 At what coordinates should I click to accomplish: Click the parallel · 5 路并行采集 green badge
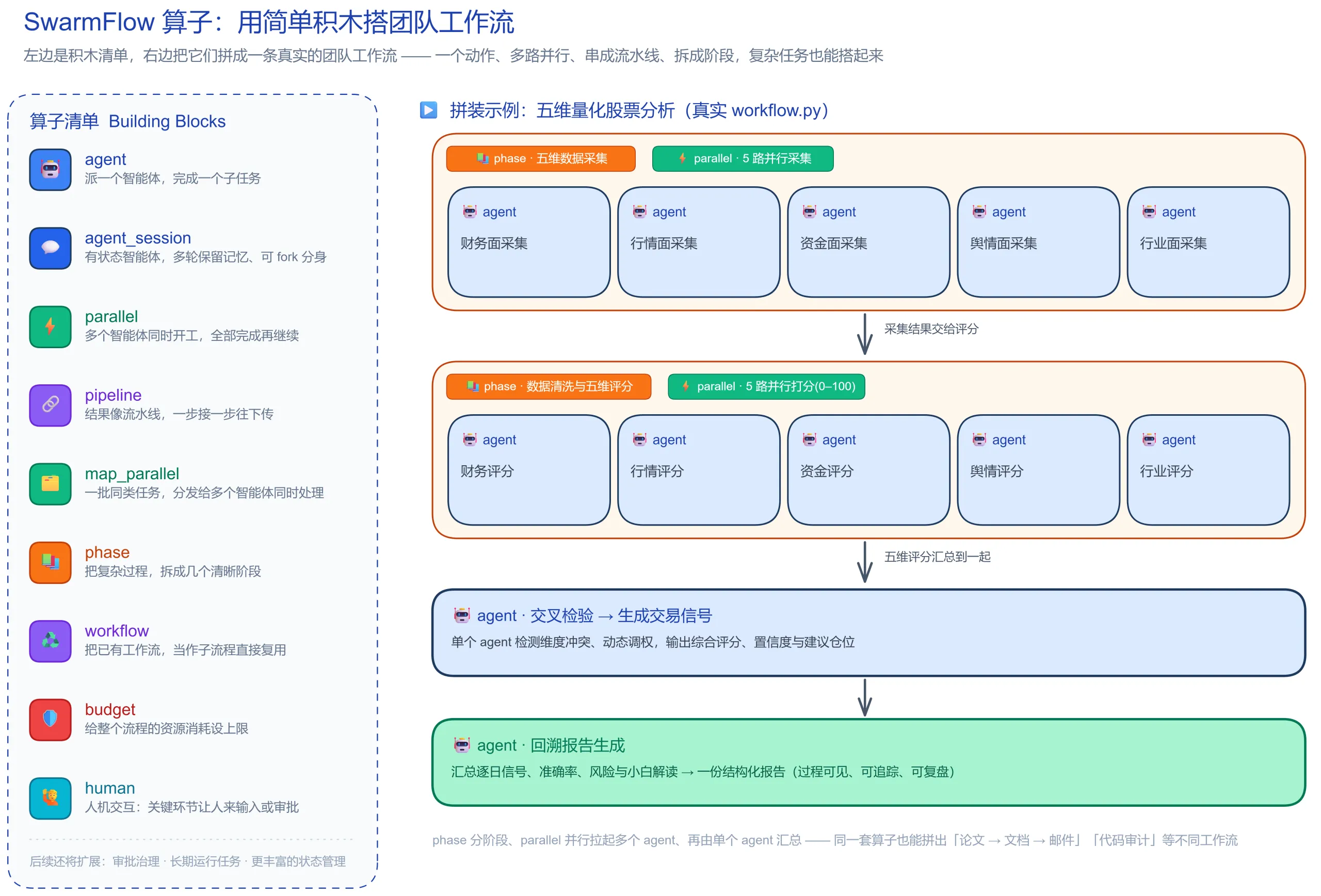743,158
